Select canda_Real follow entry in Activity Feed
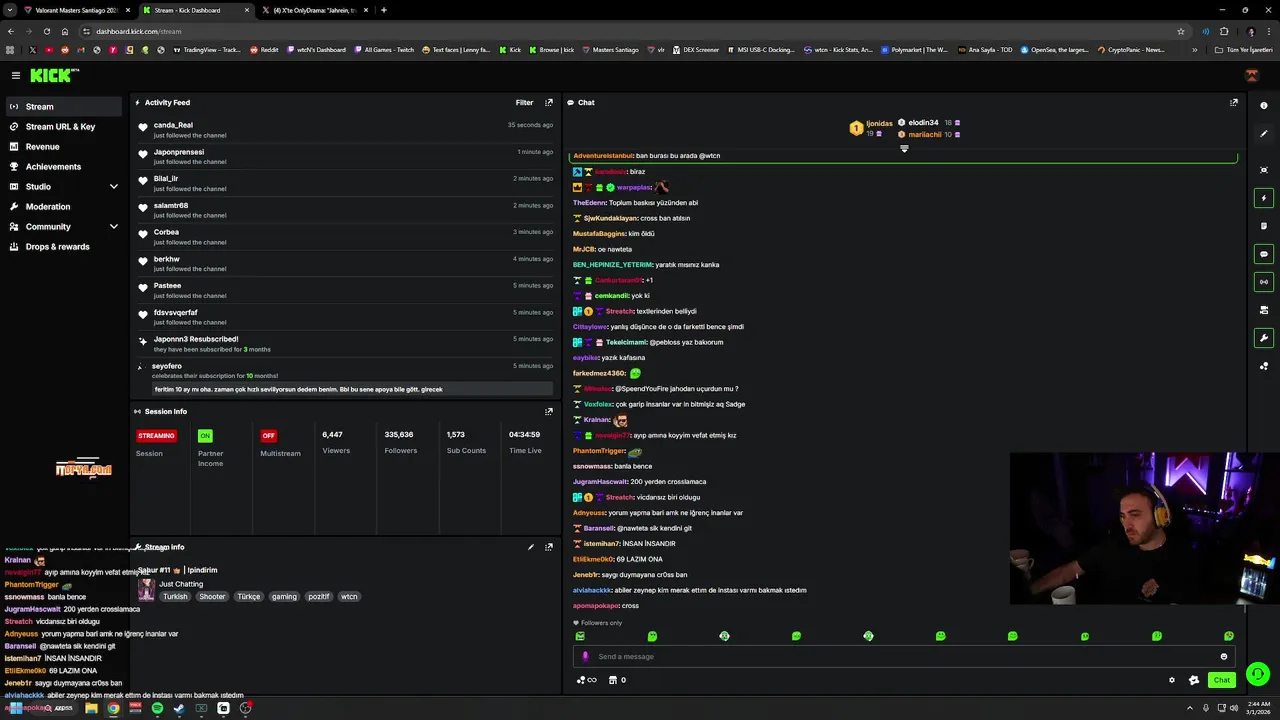Screen dimensions: 1280x720 (345, 129)
